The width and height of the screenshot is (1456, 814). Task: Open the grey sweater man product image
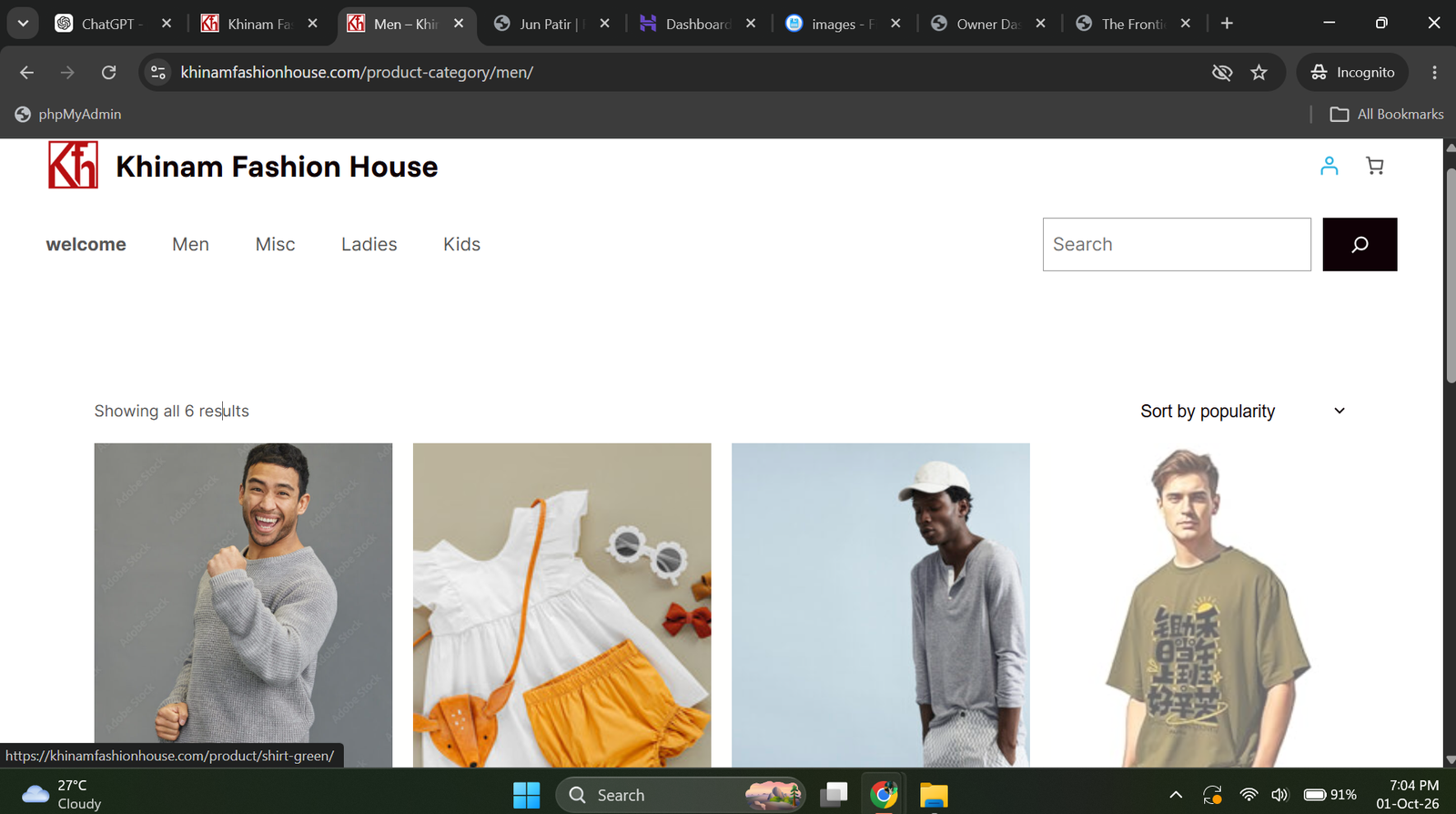[x=243, y=605]
